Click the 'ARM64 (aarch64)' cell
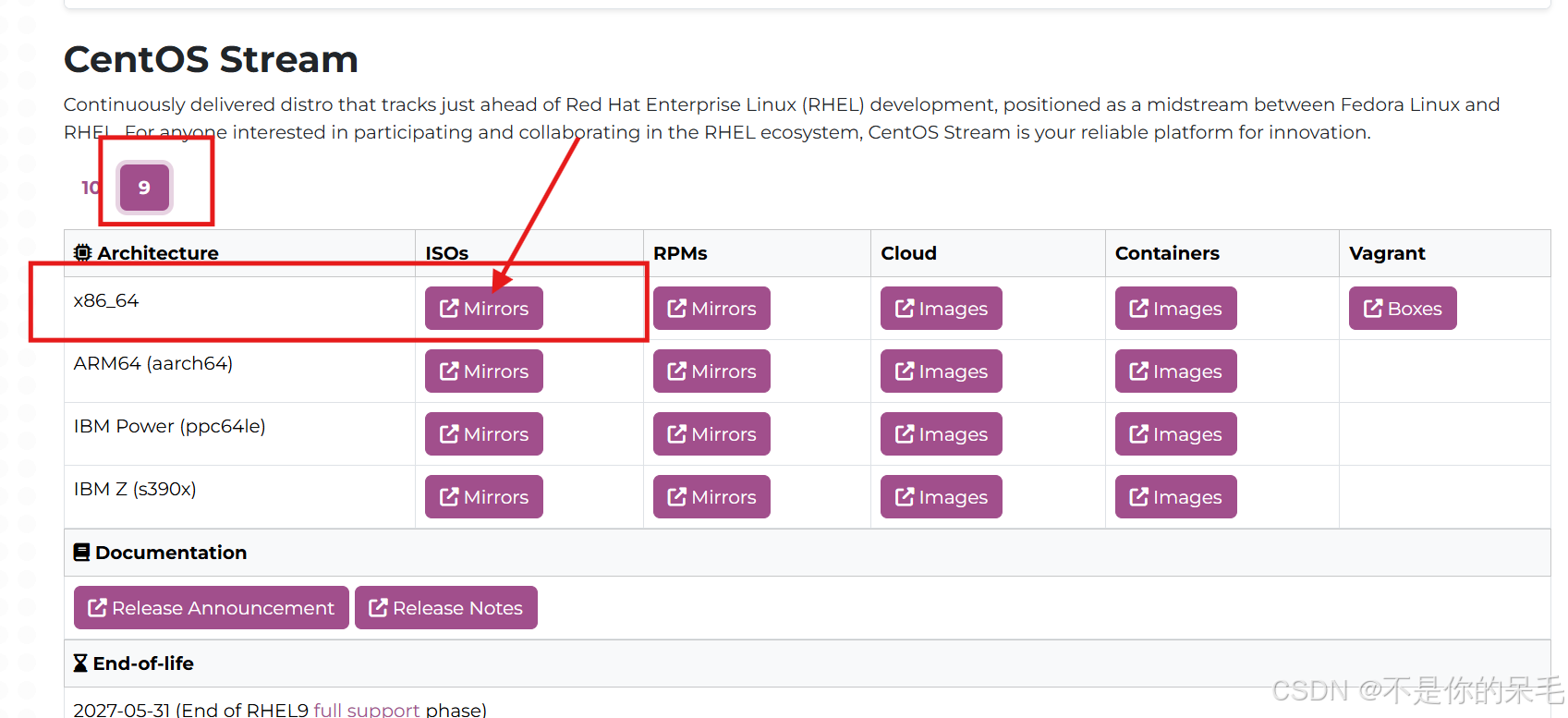The height and width of the screenshot is (718, 1568). click(x=239, y=371)
